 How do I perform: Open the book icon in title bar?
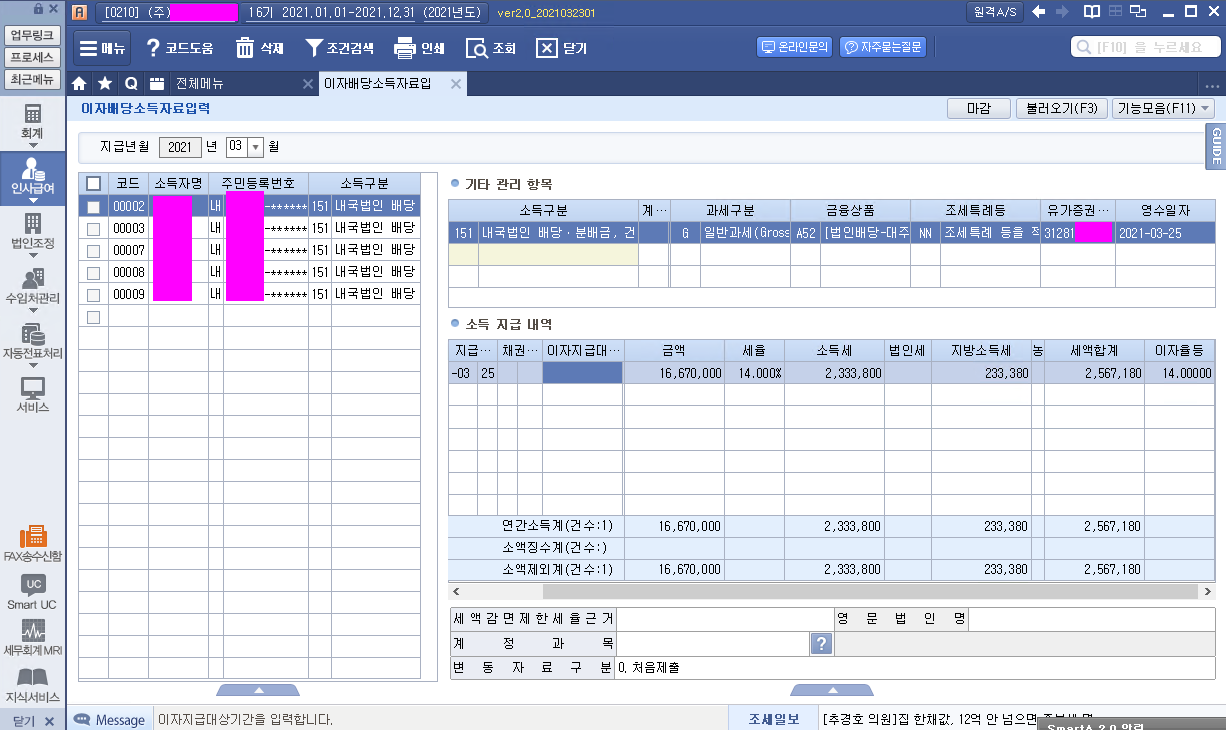pos(1091,12)
